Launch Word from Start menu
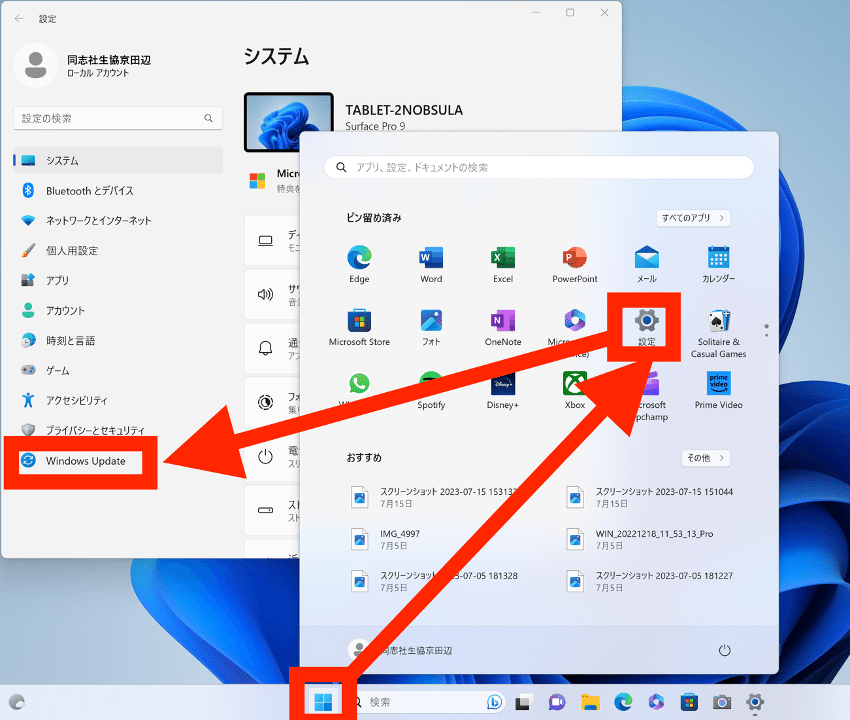The image size is (850, 720). point(431,264)
